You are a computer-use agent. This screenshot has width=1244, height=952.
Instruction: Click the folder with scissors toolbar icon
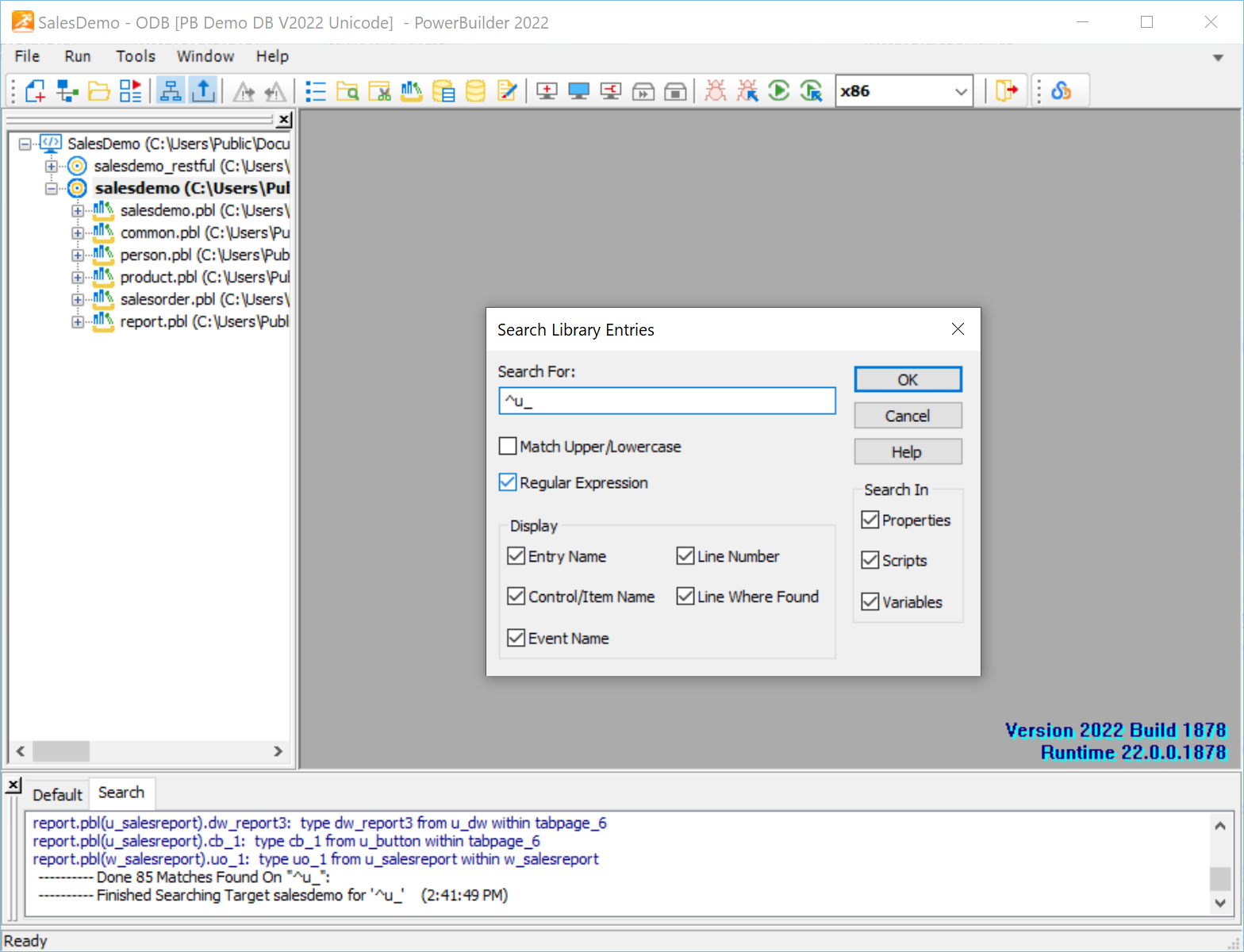click(380, 91)
